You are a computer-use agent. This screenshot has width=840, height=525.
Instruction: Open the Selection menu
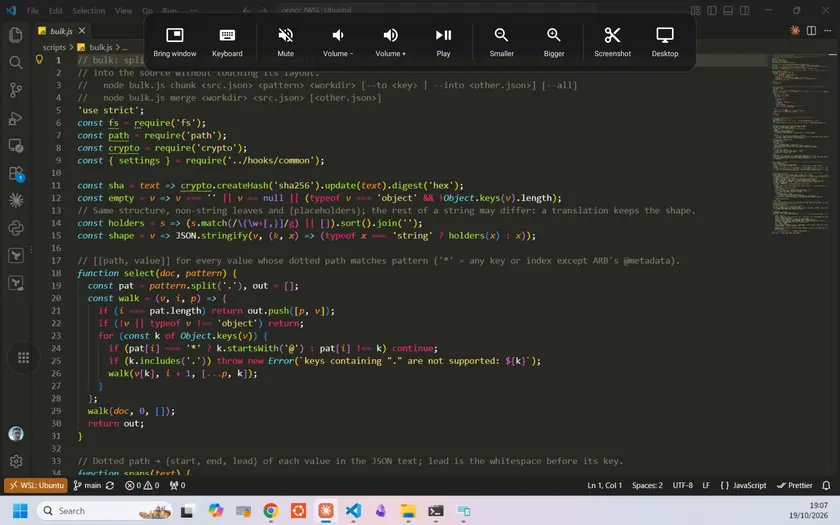89,11
